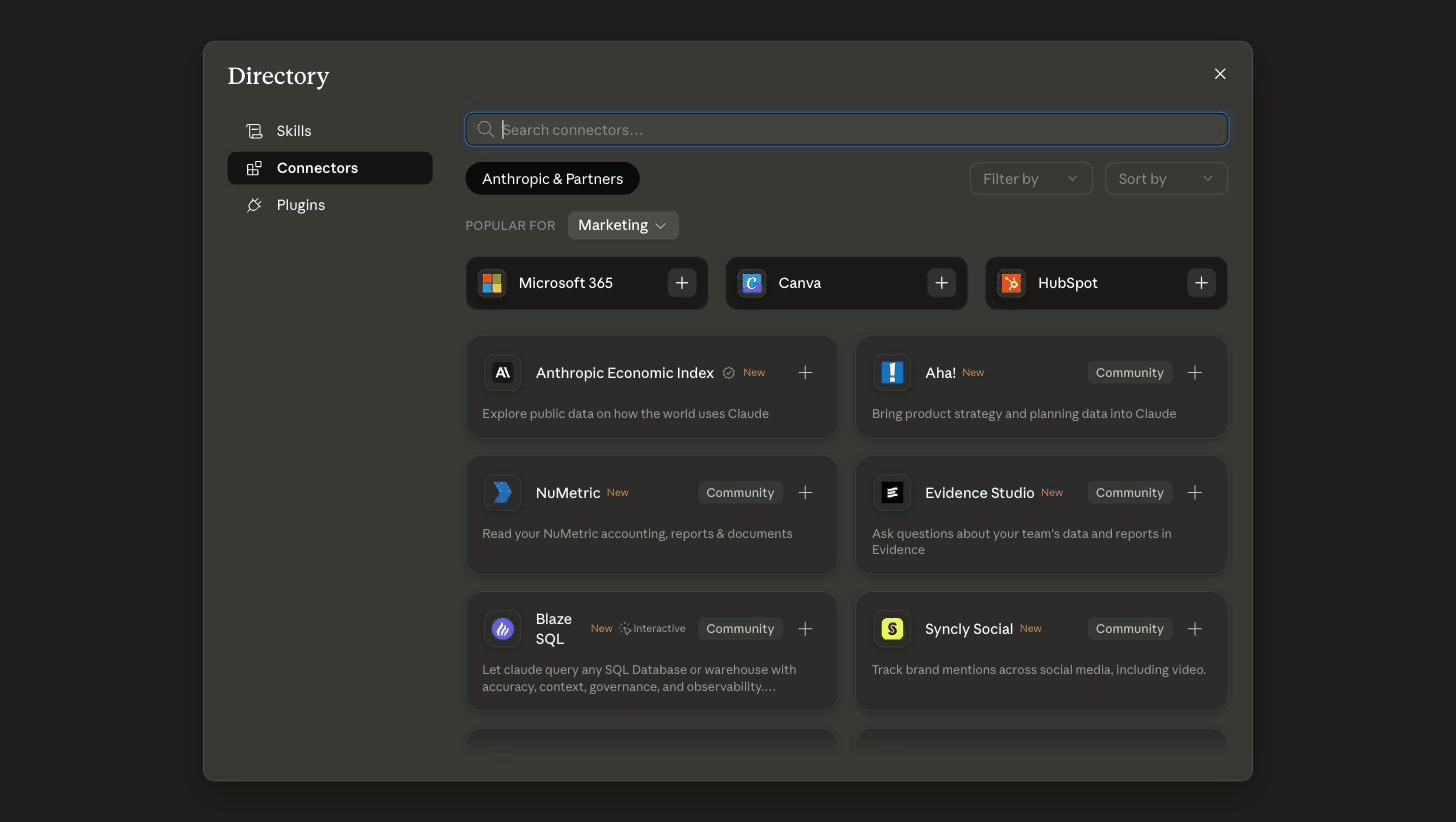Click the search magnifier icon
1456x822 pixels.
(x=486, y=129)
